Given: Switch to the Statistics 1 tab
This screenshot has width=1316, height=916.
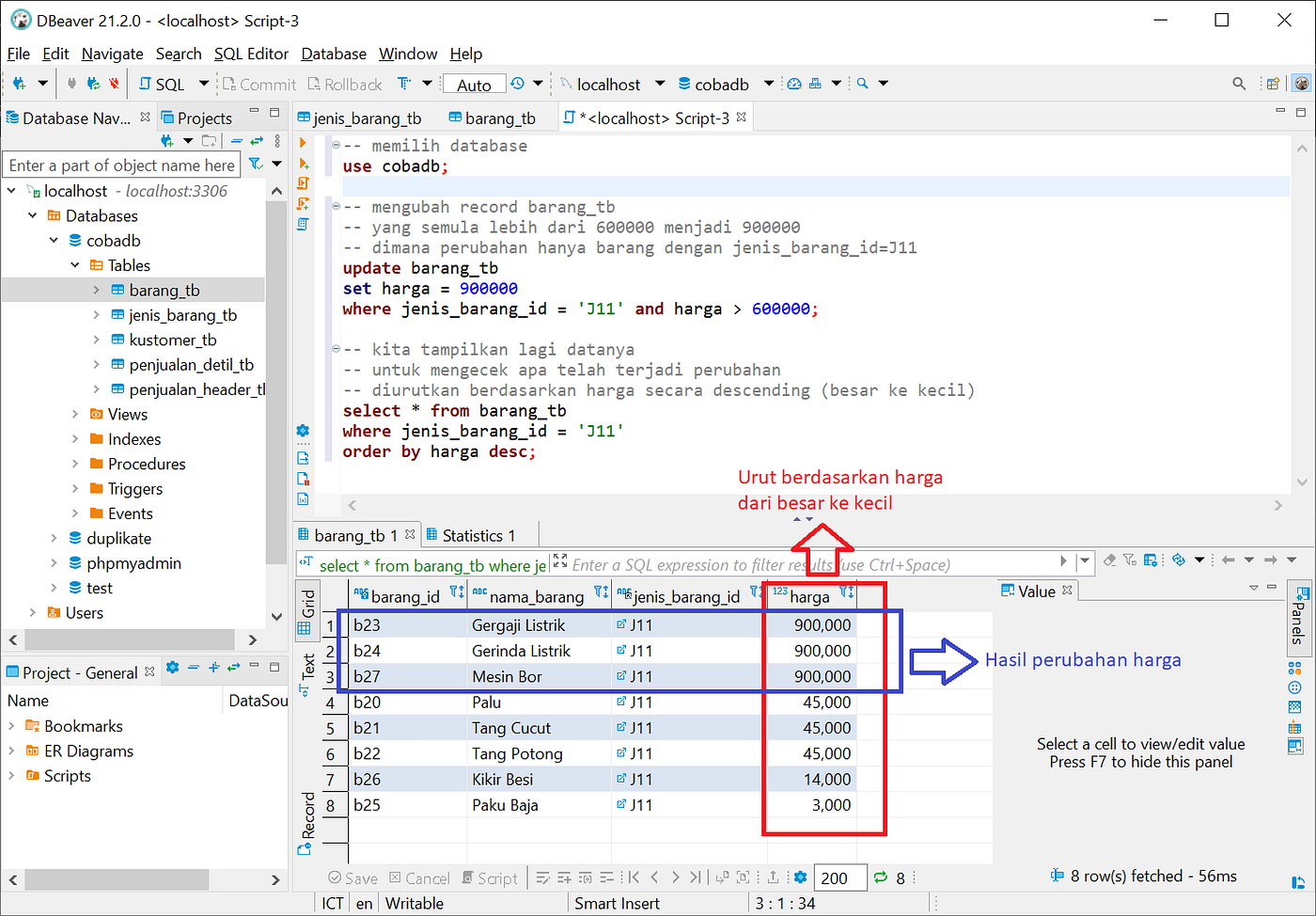Looking at the screenshot, I should click(478, 534).
